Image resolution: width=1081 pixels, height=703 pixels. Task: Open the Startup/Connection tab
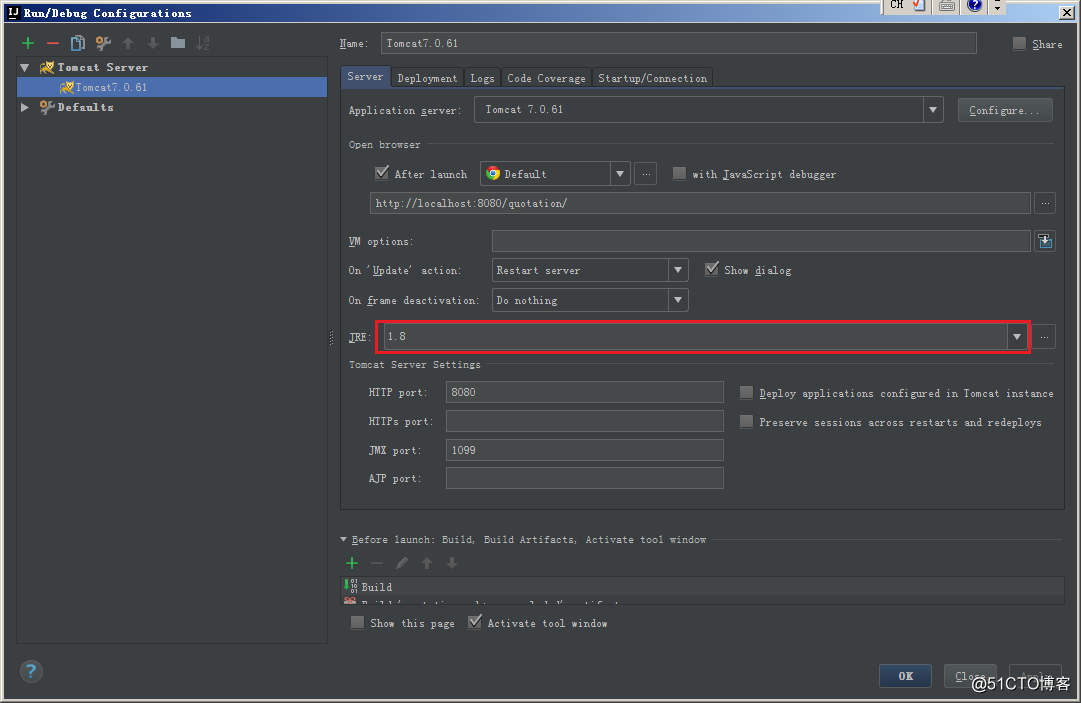653,78
